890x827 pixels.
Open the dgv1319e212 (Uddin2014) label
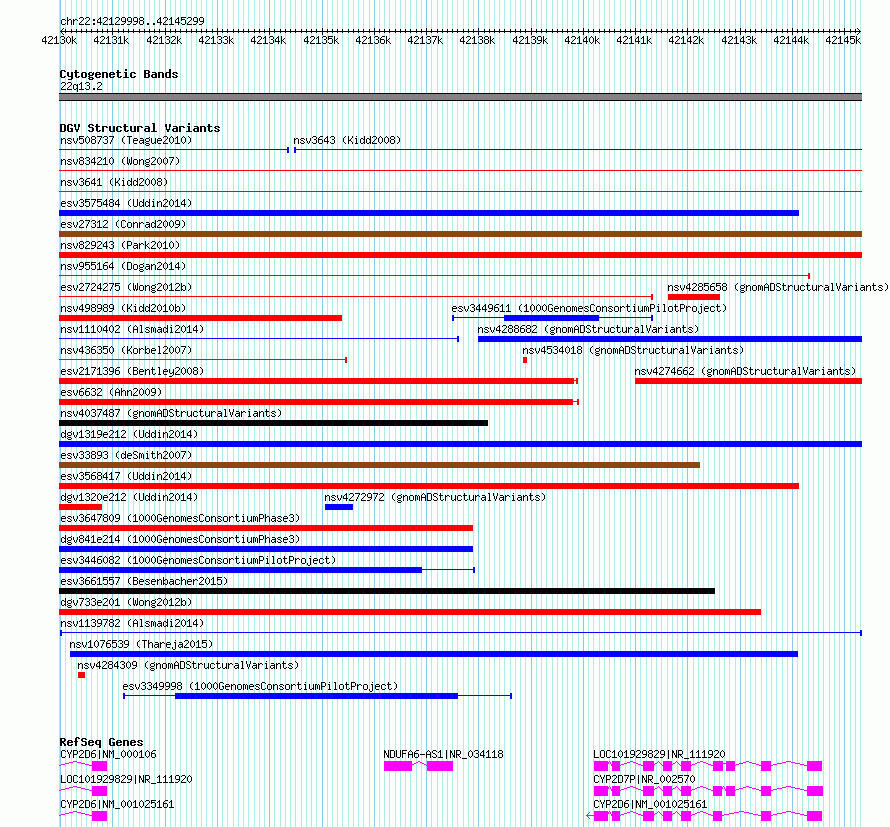point(129,434)
